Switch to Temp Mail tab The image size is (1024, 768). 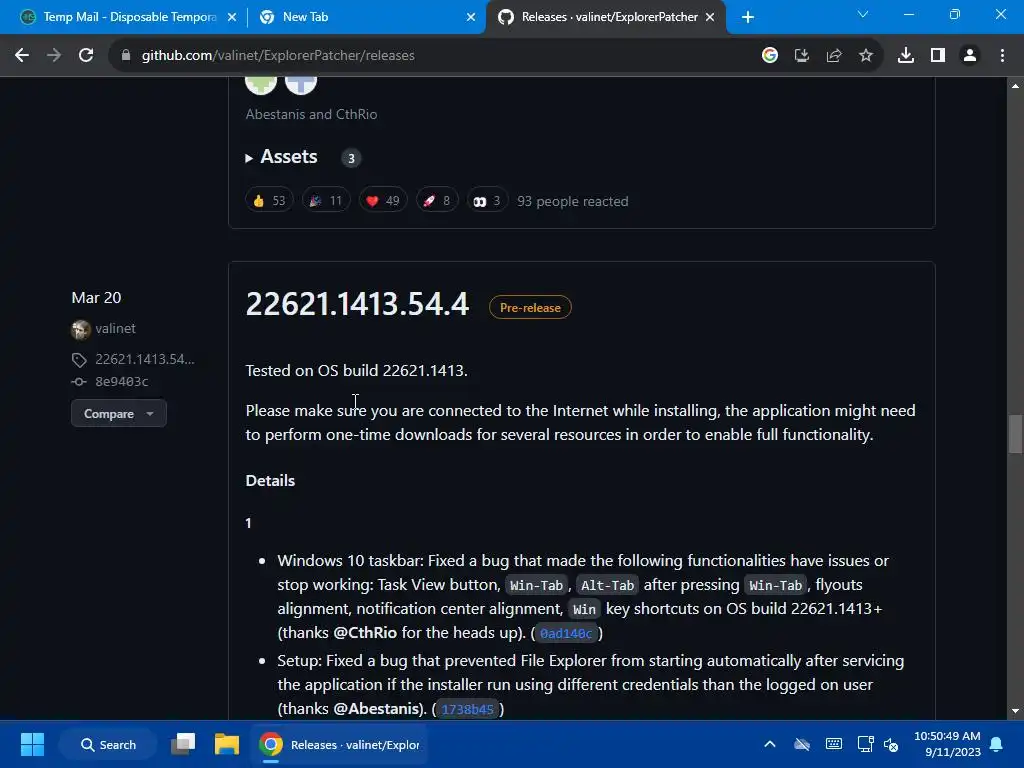click(129, 17)
